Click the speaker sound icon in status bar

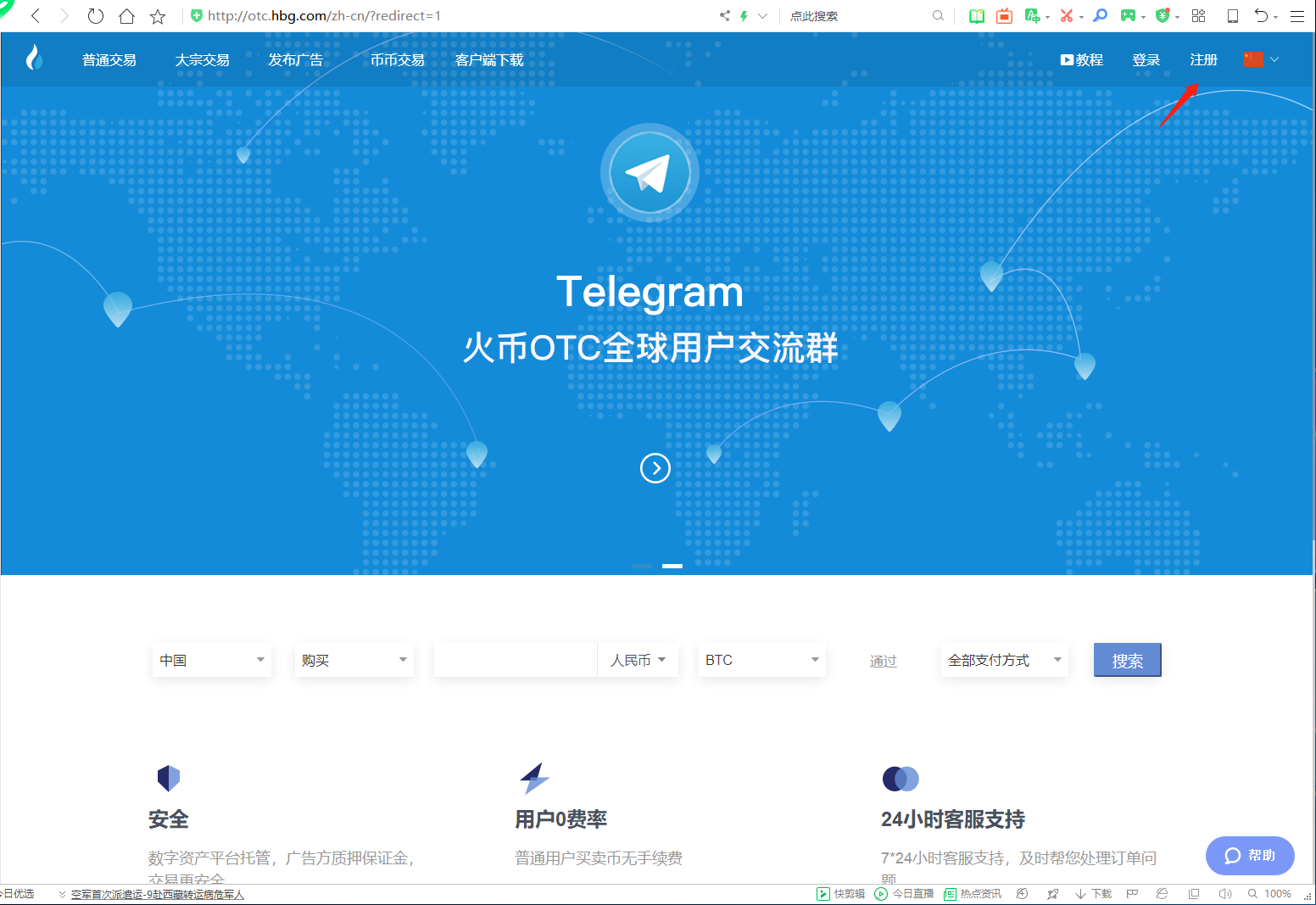[x=1225, y=894]
